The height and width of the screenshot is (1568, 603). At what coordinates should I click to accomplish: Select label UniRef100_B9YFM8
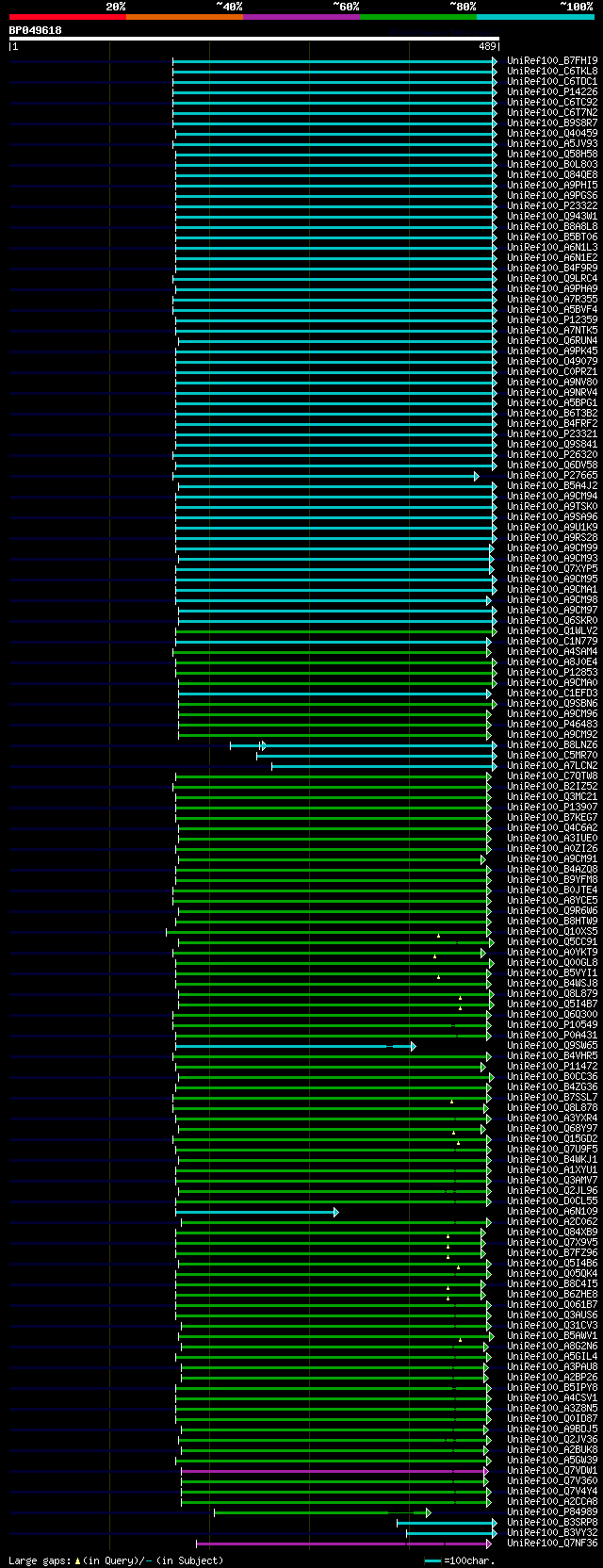pos(552,879)
